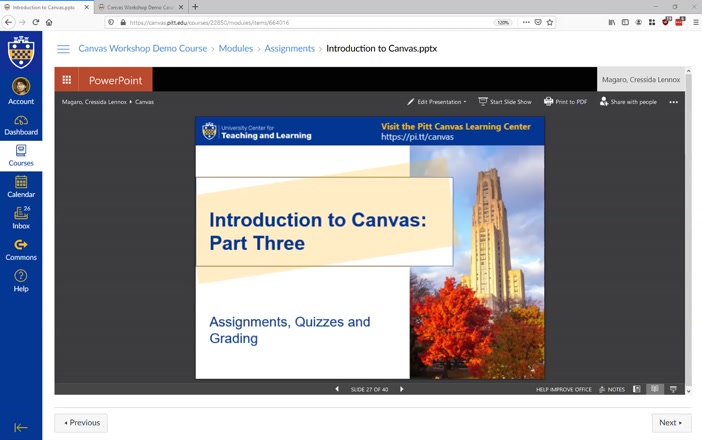This screenshot has height=440, width=702.
Task: Open the Calendar in Canvas sidebar
Action: pos(21,187)
